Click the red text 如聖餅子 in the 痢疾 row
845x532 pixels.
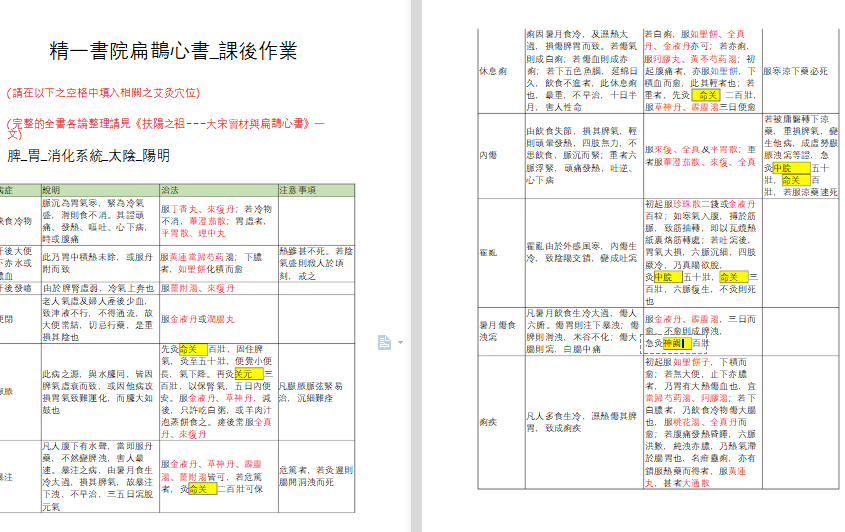click(x=691, y=362)
